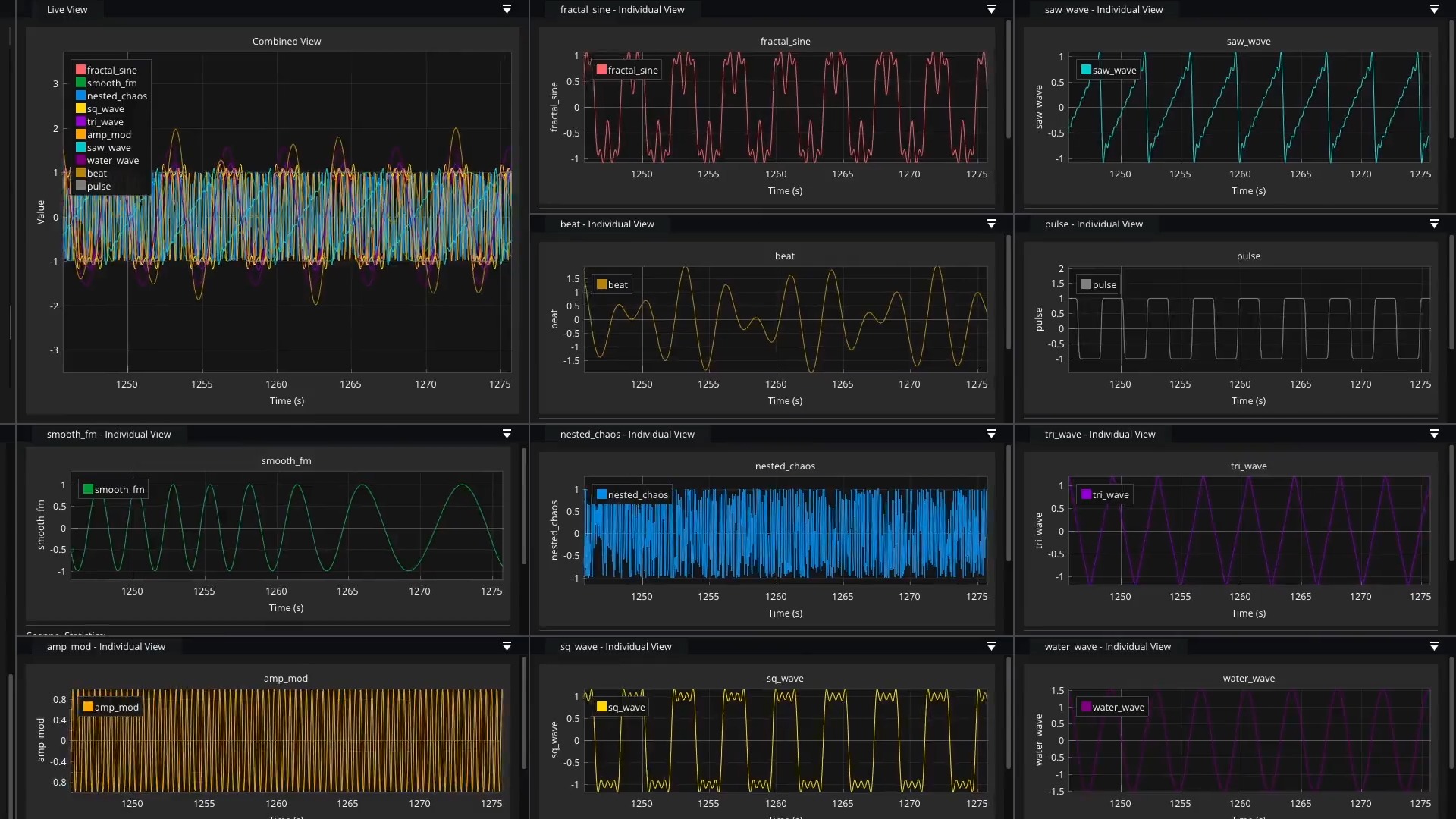Viewport: 1456px width, 819px height.
Task: Collapse the amp_mod Individual View panel
Action: tap(506, 646)
